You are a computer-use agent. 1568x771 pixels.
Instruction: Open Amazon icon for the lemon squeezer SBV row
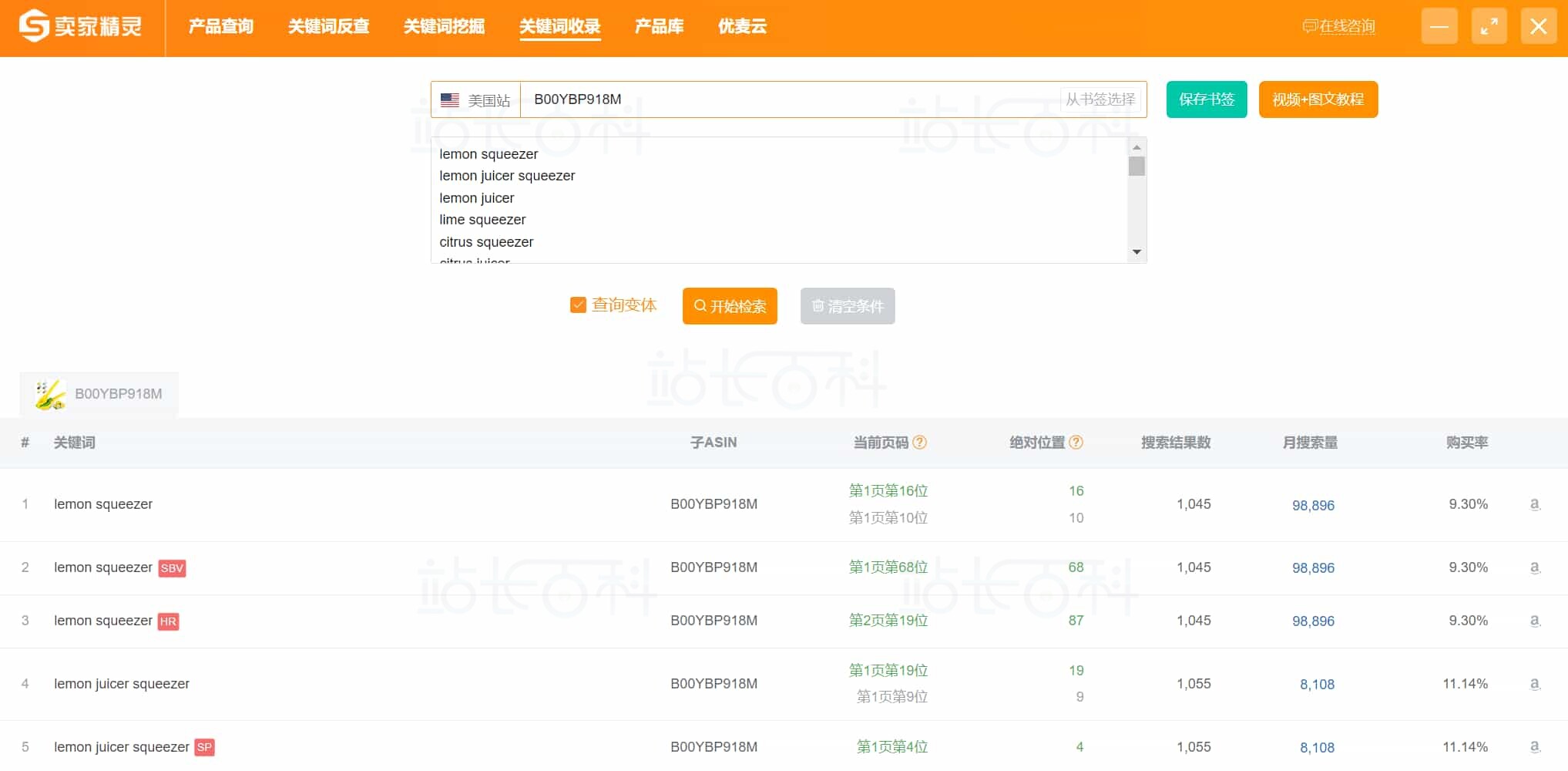pyautogui.click(x=1535, y=567)
